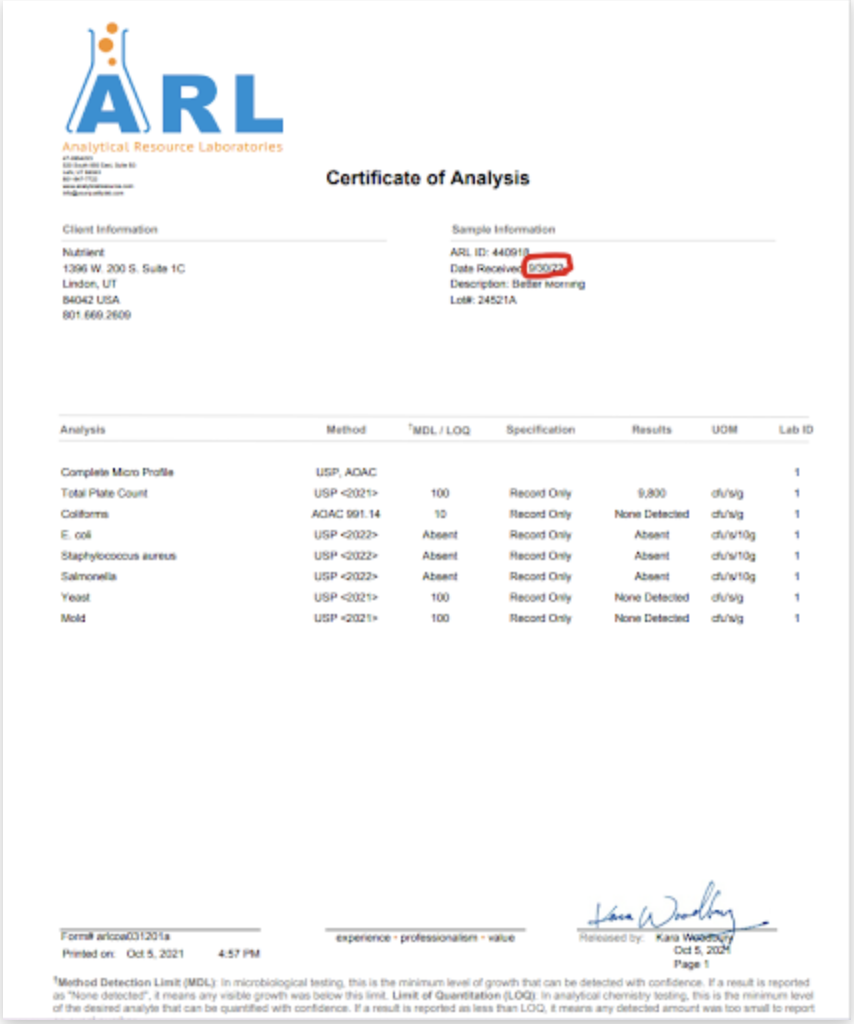Click the 'Page 1' footer text
Image resolution: width=854 pixels, height=1024 pixels.
coord(691,964)
